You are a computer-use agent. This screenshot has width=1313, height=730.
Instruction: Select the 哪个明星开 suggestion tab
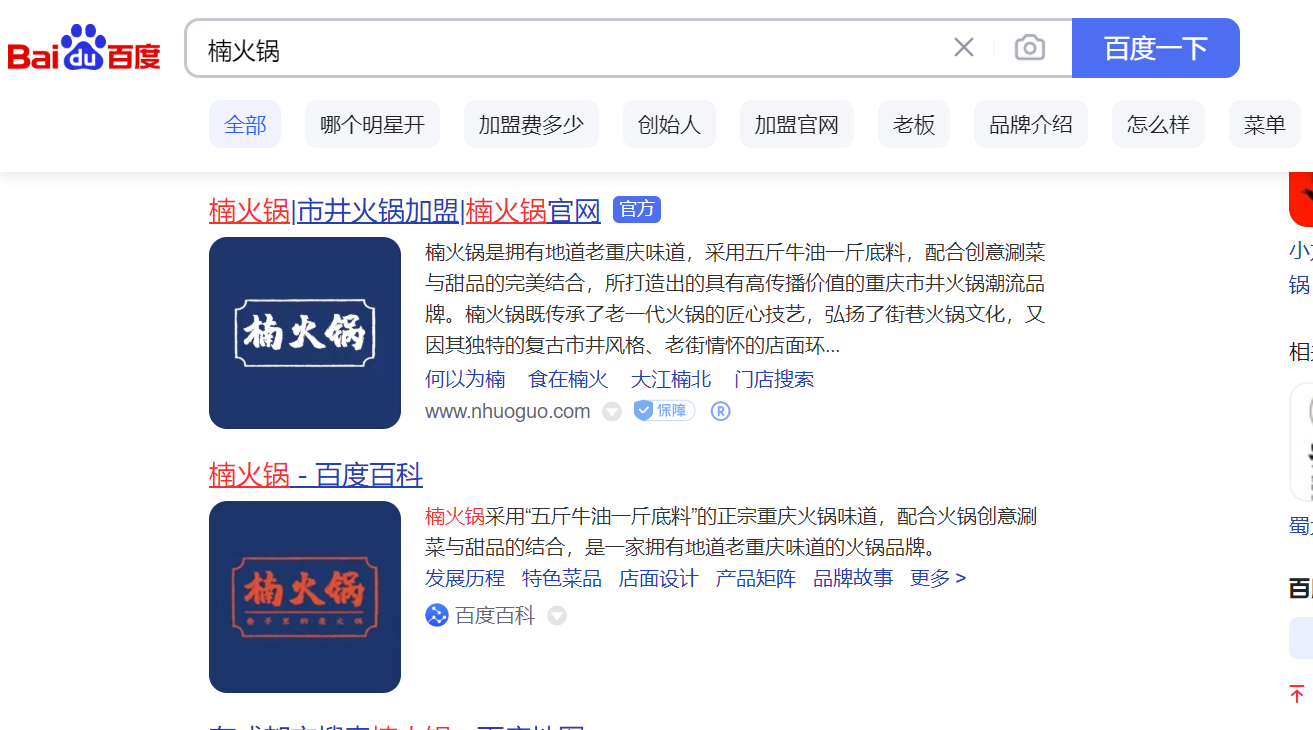click(x=372, y=125)
